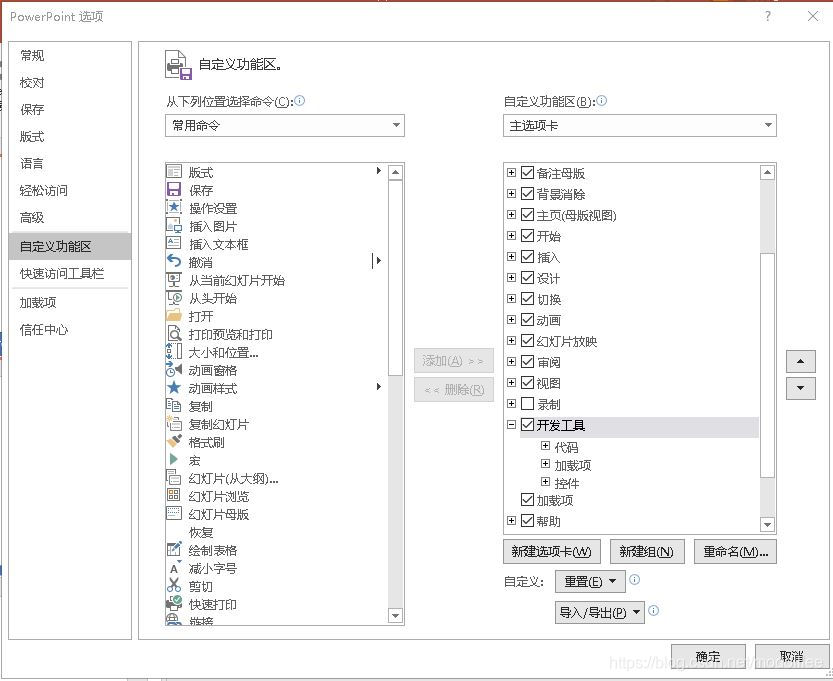This screenshot has height=681, width=833.
Task: Click the 复制 copy icon
Action: point(174,406)
